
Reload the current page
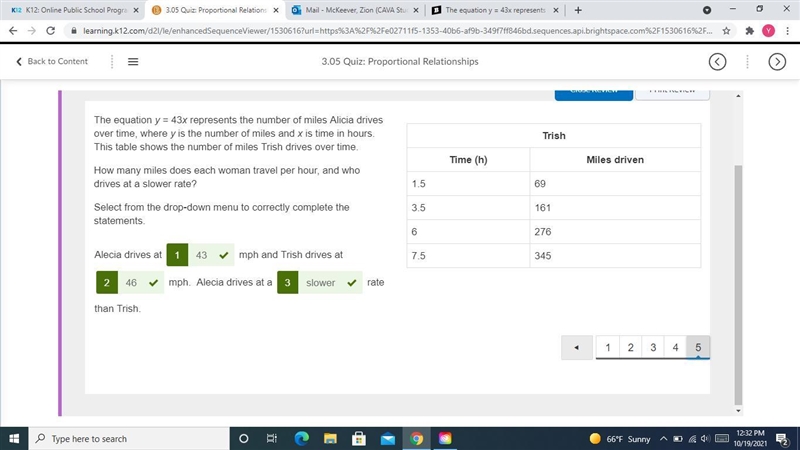point(51,31)
